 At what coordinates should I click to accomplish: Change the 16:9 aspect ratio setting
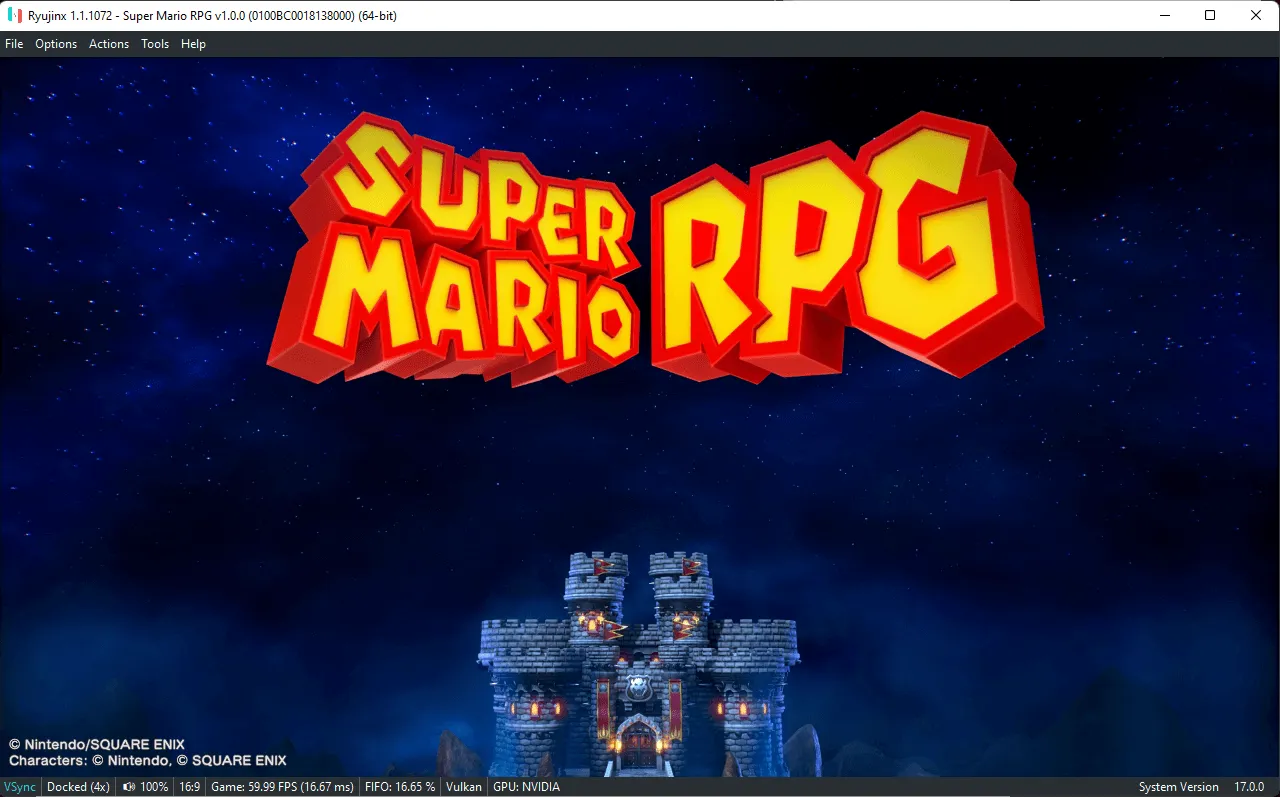pos(190,787)
